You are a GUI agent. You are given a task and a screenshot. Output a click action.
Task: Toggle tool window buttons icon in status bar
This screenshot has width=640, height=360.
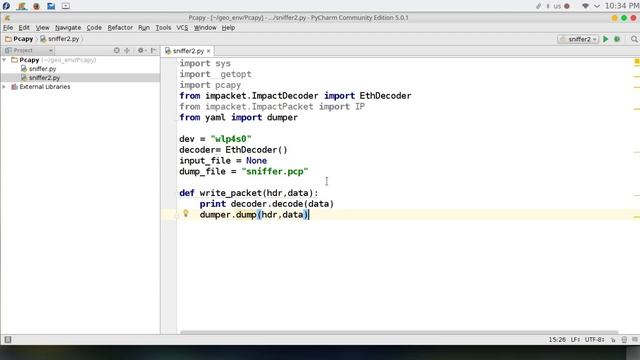(x=8, y=340)
